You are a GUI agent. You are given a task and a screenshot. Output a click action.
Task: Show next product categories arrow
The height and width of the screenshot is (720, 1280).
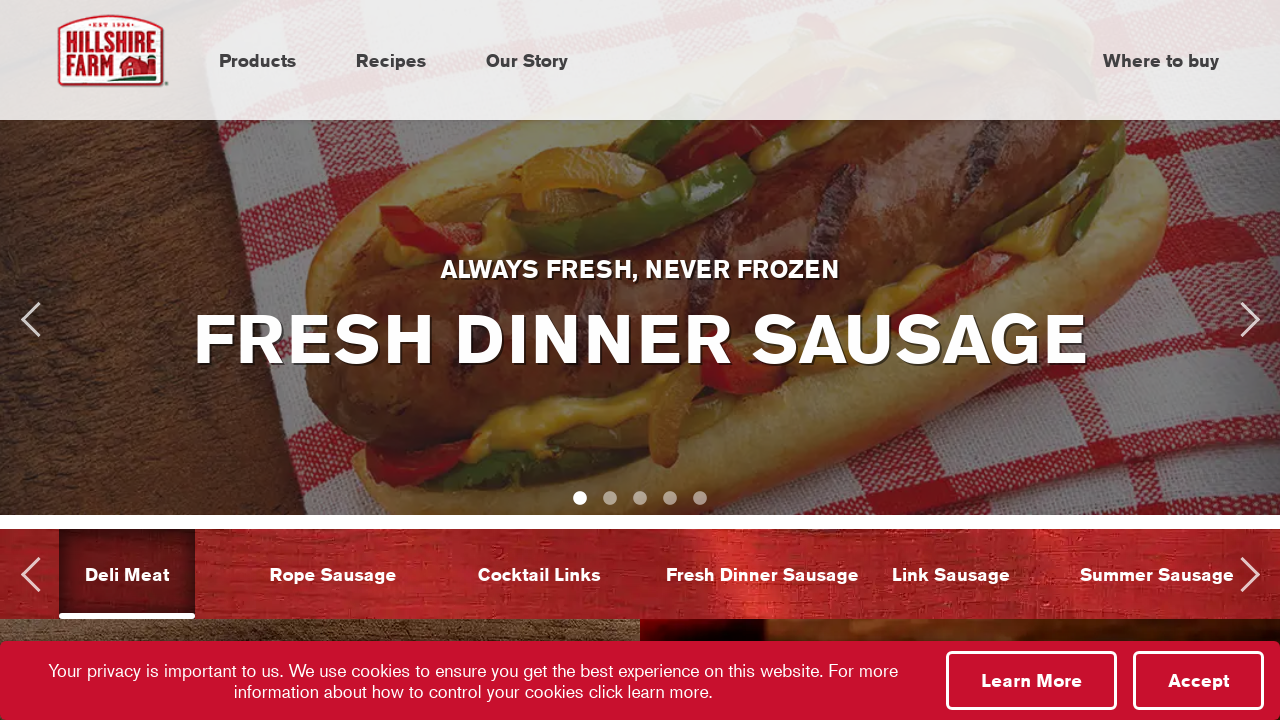(x=1250, y=575)
